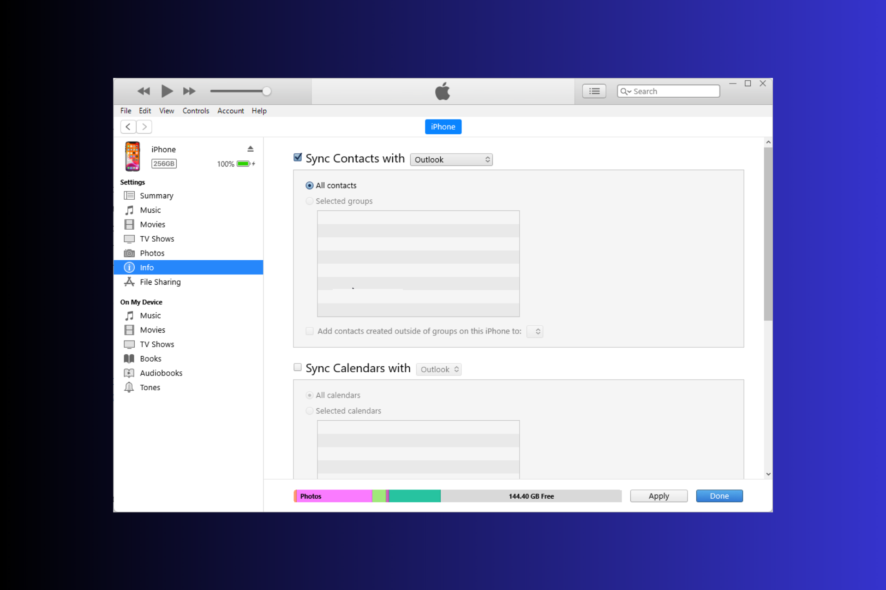Click the search magnifier icon

624,91
